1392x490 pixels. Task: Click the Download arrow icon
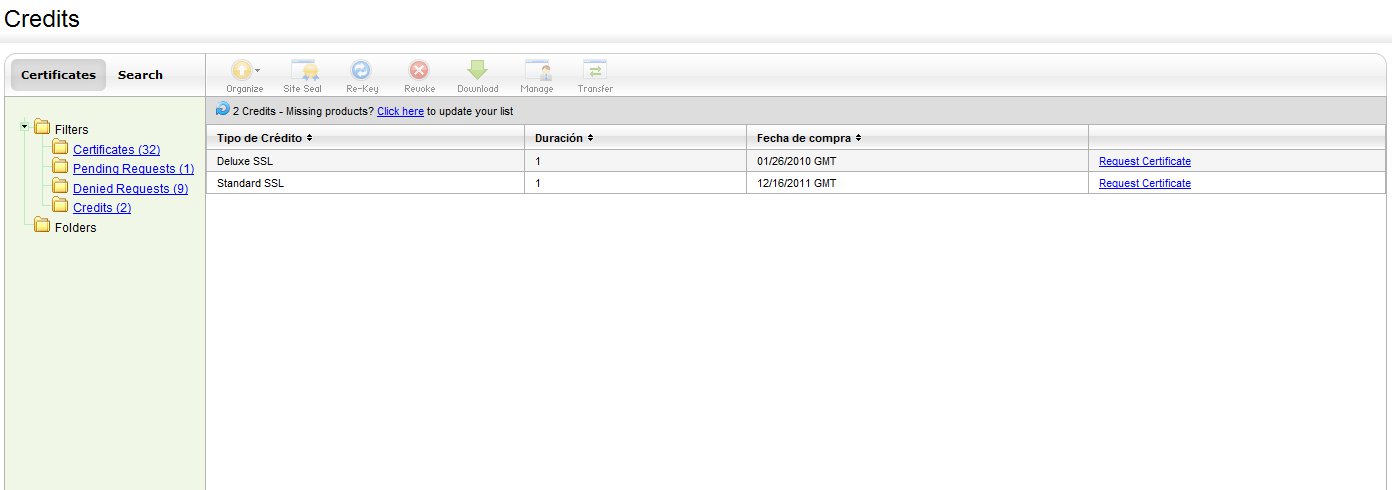(x=477, y=71)
